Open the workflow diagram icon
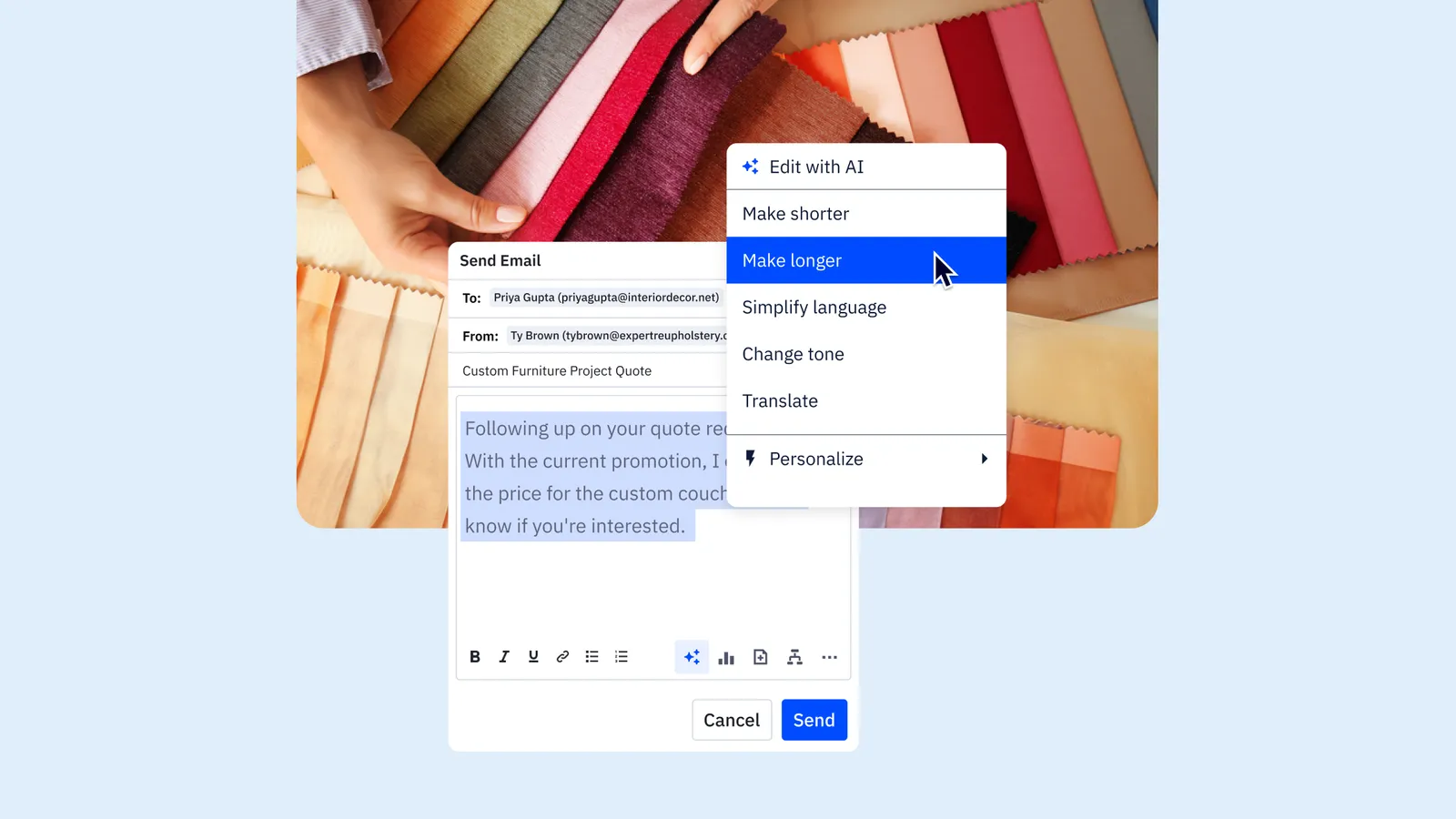Image resolution: width=1456 pixels, height=819 pixels. coord(794,656)
